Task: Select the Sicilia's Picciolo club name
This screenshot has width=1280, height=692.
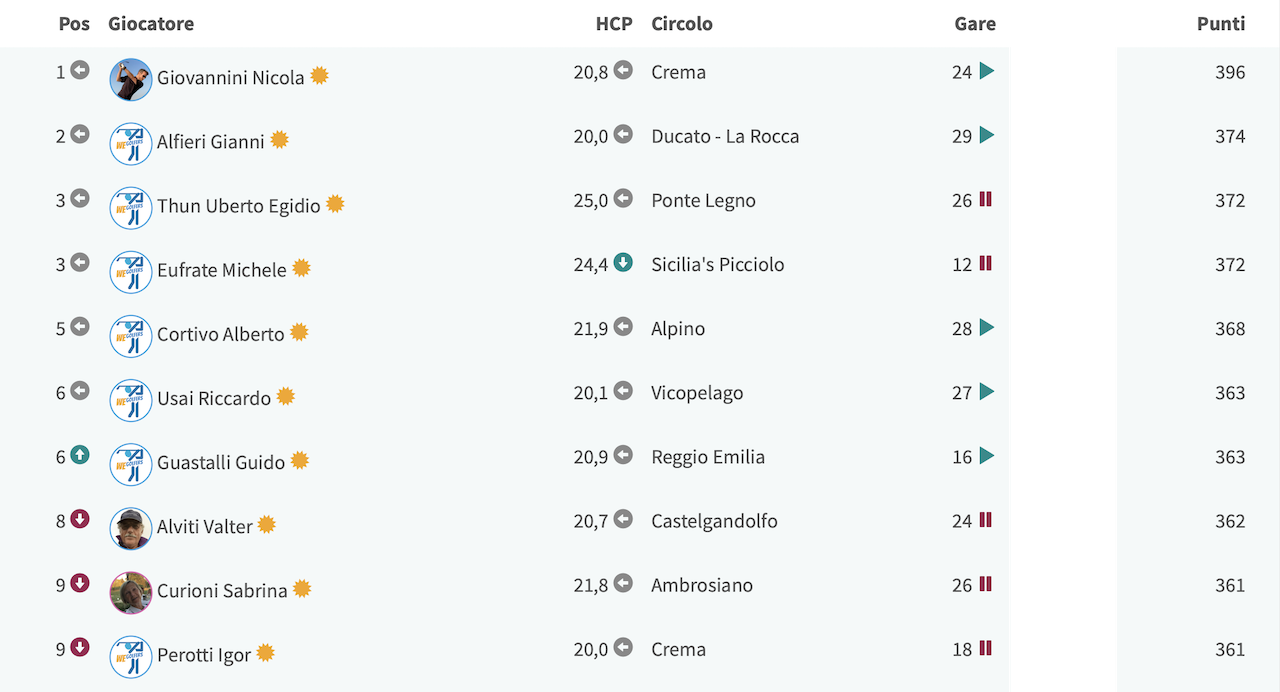Action: (718, 264)
